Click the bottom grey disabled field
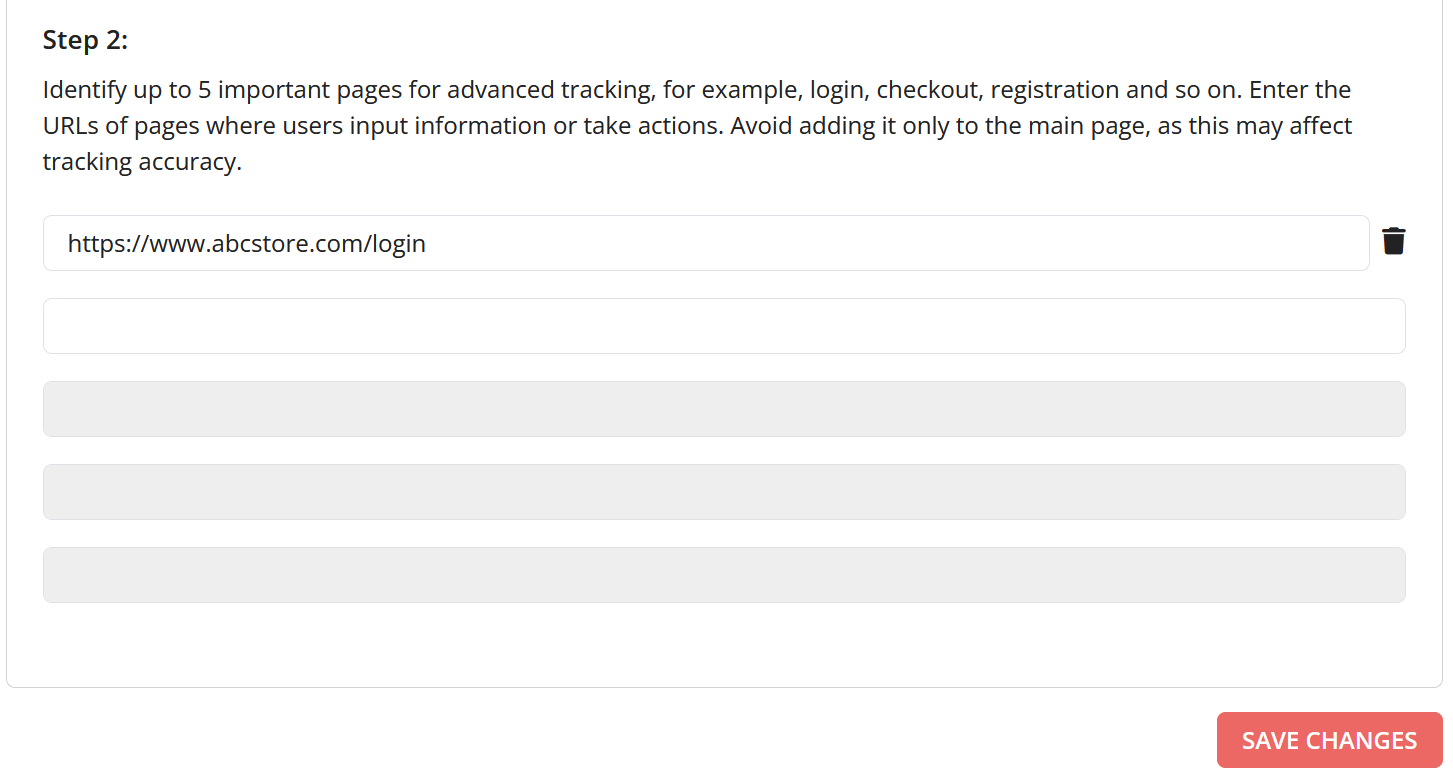 click(x=723, y=575)
